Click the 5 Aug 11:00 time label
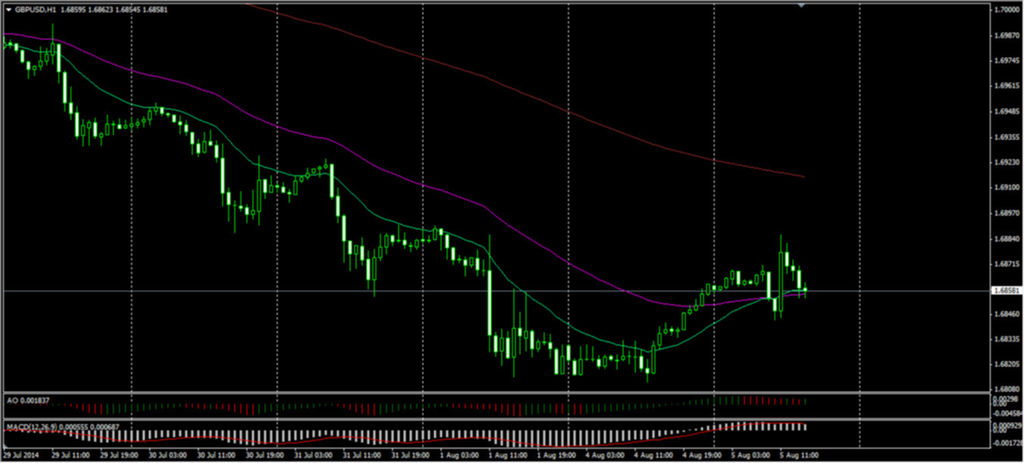 [799, 455]
